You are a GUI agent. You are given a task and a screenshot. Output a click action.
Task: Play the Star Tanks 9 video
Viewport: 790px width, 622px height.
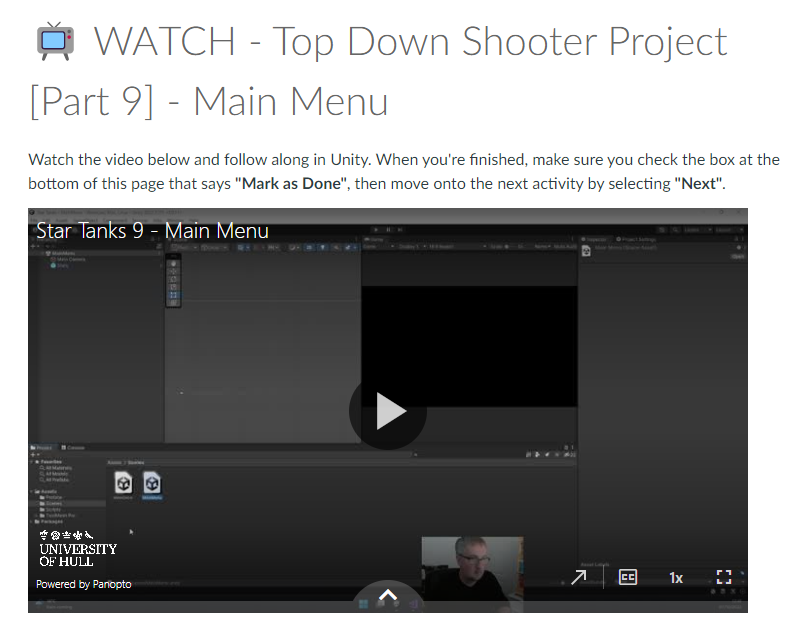pos(388,410)
